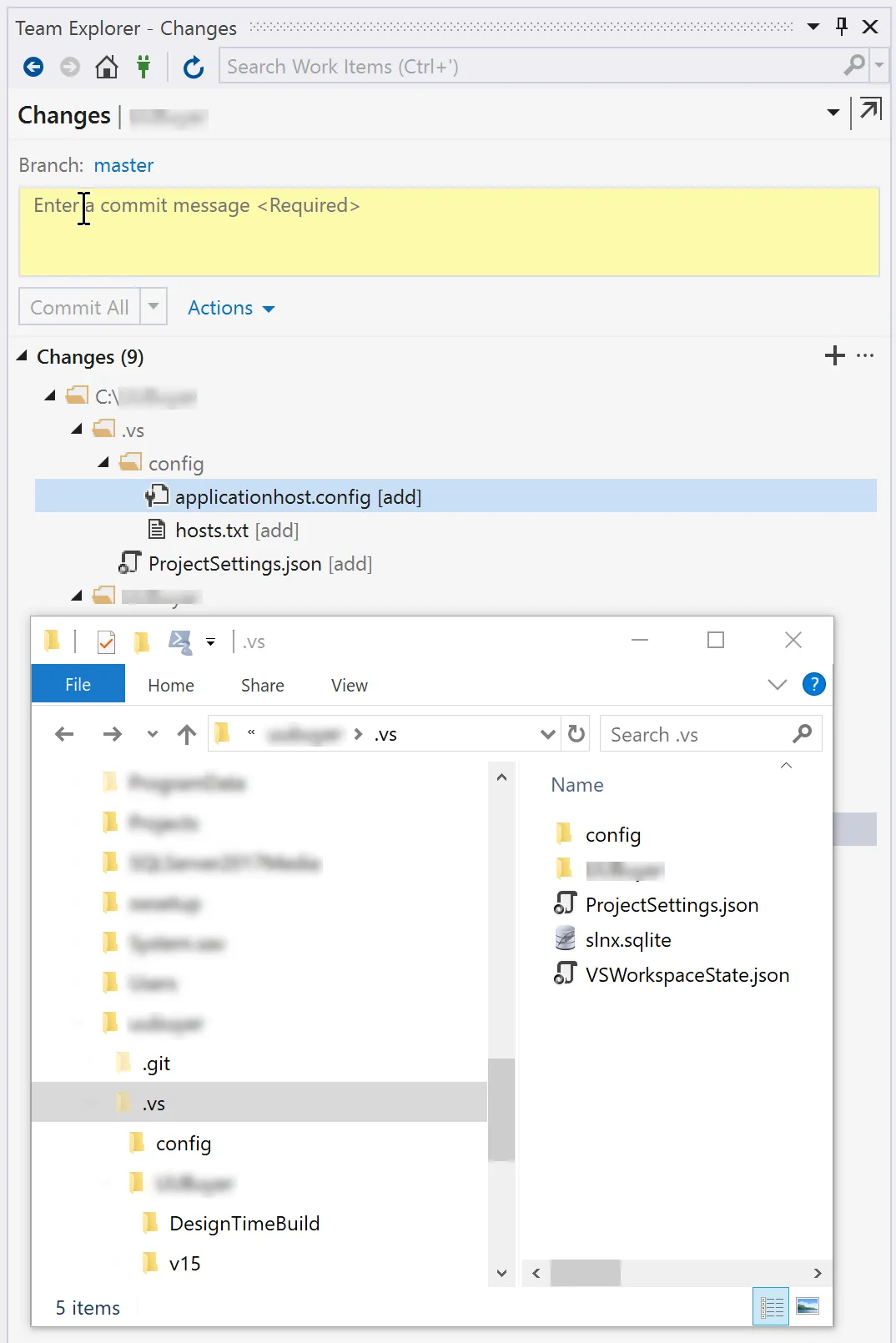Open the Commit All split dropdown
The height and width of the screenshot is (1343, 896).
154,307
